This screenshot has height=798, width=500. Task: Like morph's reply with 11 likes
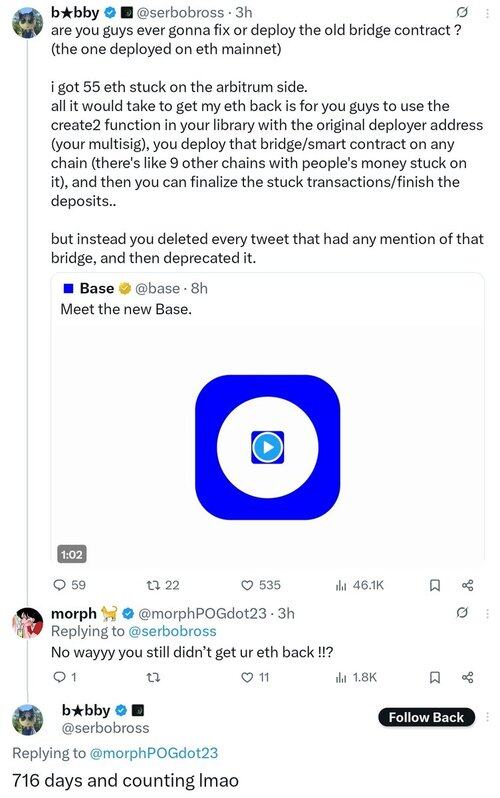[247, 677]
